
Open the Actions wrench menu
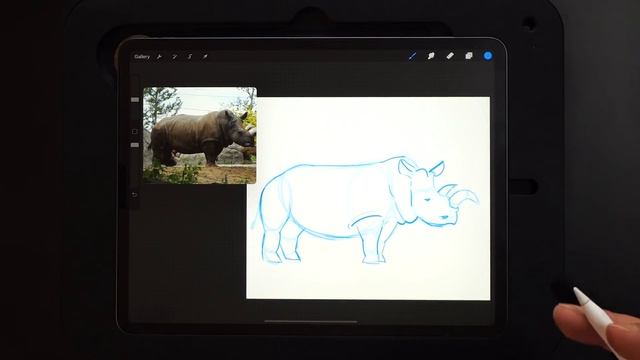click(159, 57)
